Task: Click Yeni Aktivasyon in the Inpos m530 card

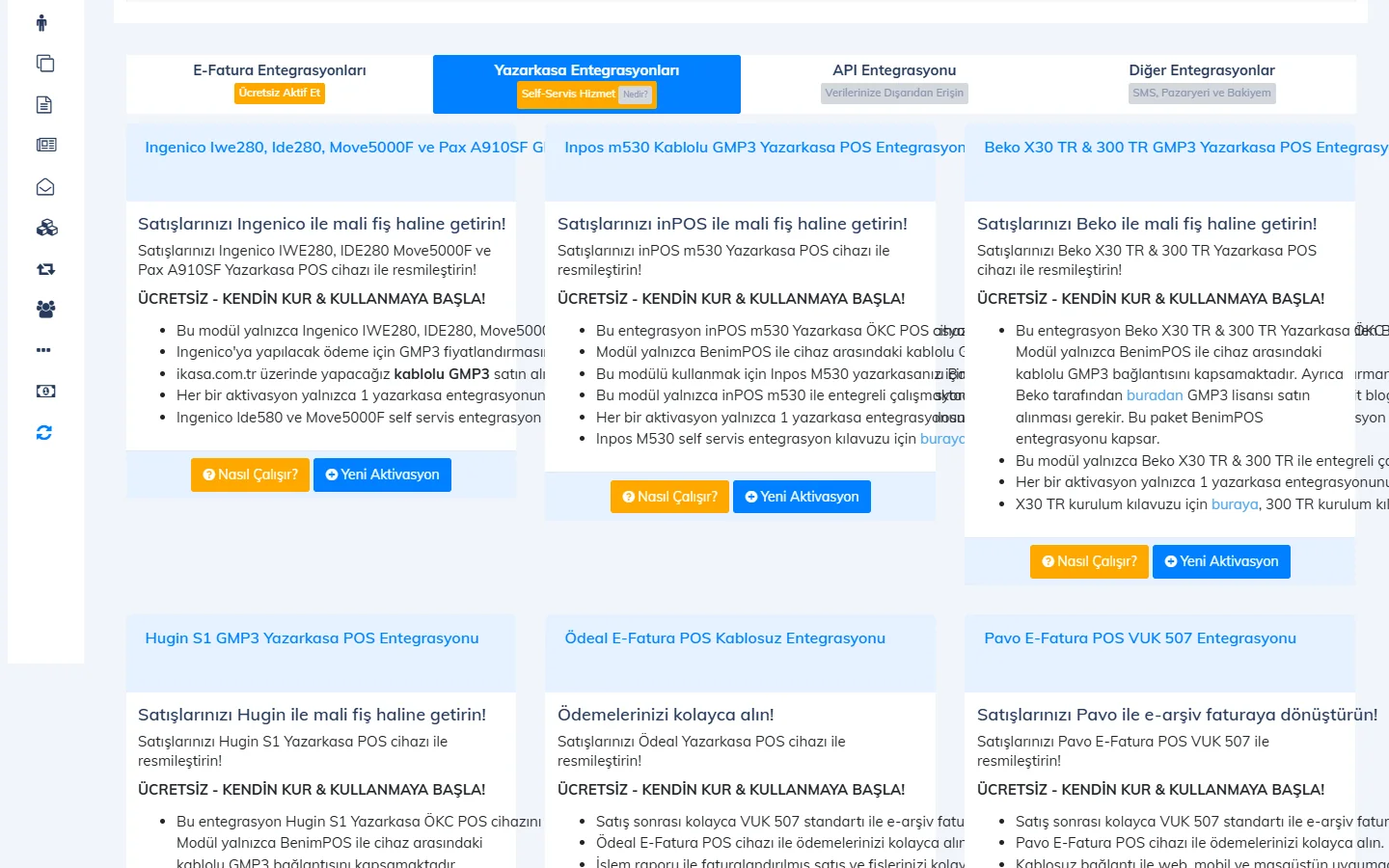Action: pyautogui.click(x=802, y=497)
